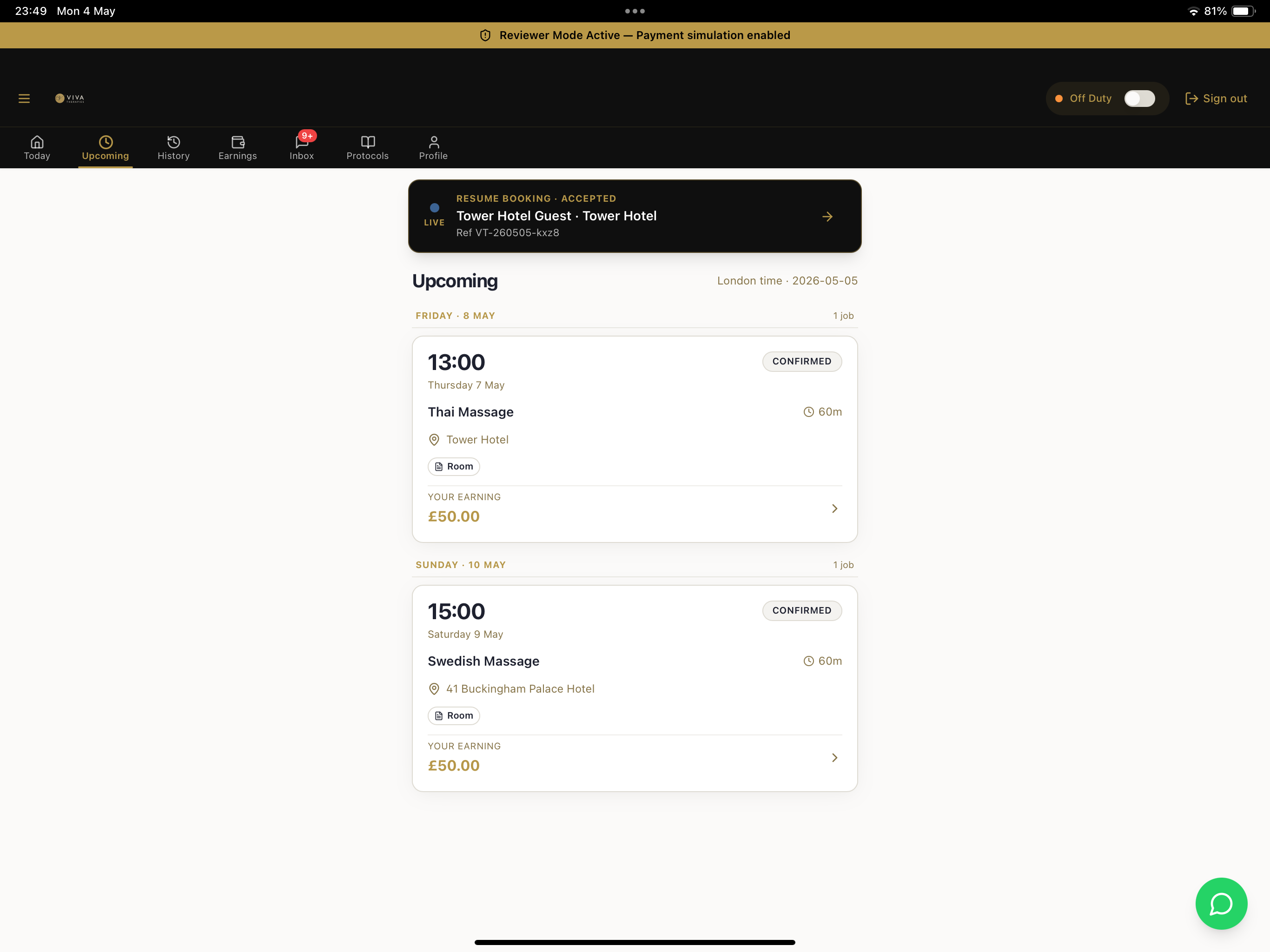
Task: Select the Sunday 10 May section header
Action: [x=461, y=565]
